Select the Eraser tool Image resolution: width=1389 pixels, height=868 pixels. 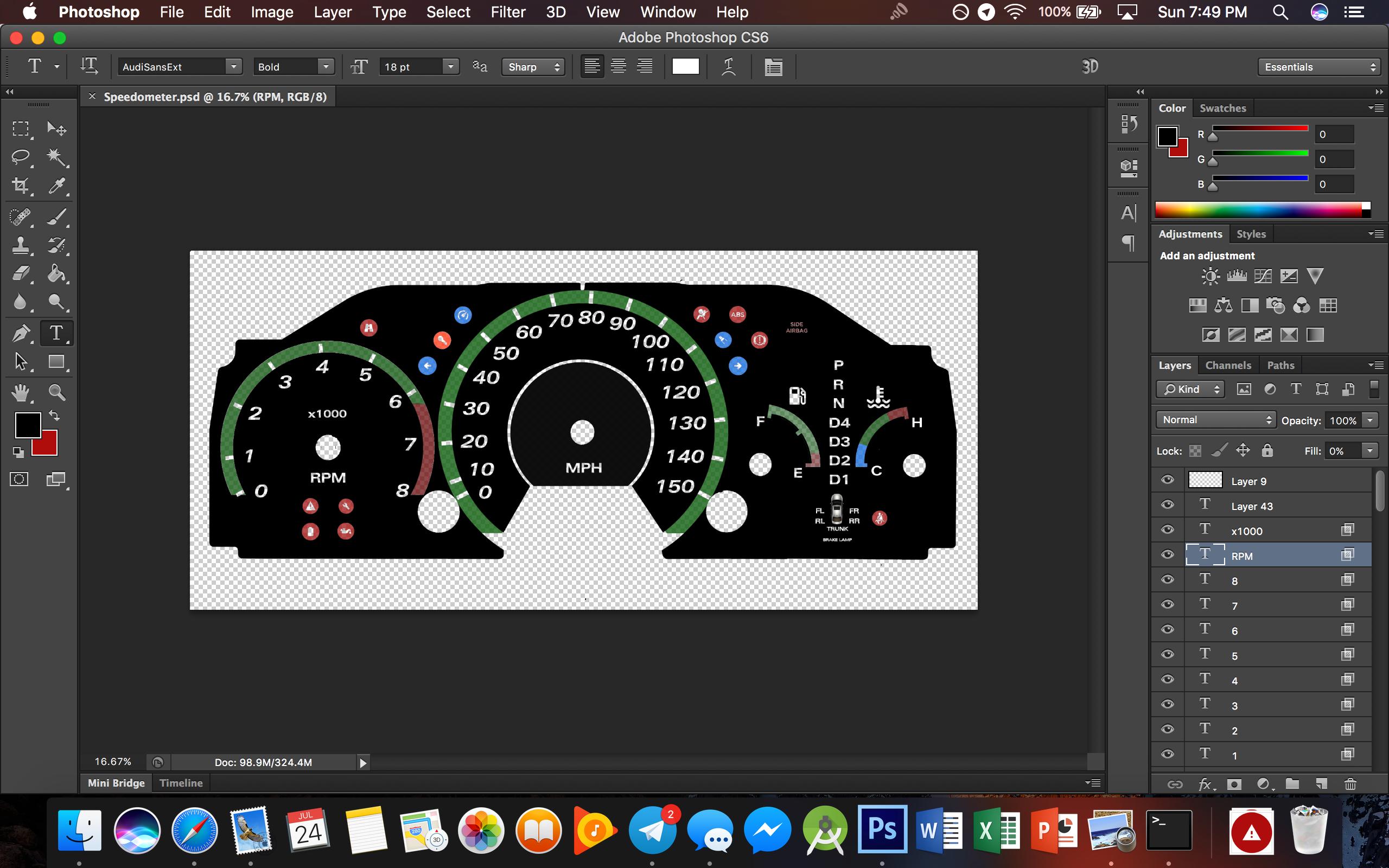(21, 274)
